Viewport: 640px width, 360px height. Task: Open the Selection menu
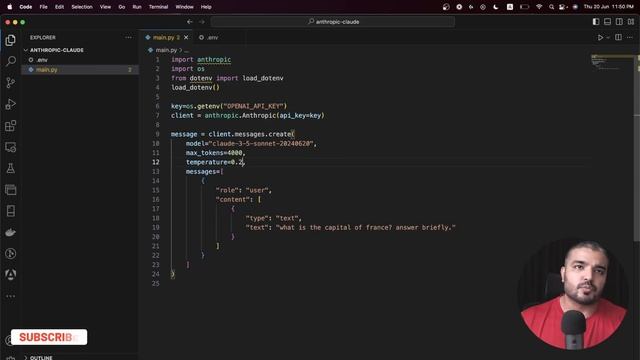(82, 7)
